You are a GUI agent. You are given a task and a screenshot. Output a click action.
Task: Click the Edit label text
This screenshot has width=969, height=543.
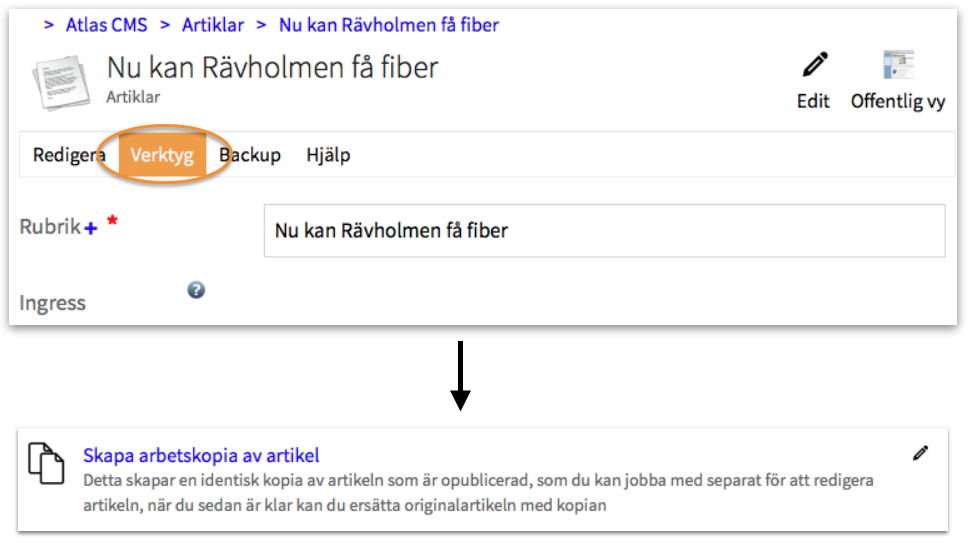(x=813, y=101)
